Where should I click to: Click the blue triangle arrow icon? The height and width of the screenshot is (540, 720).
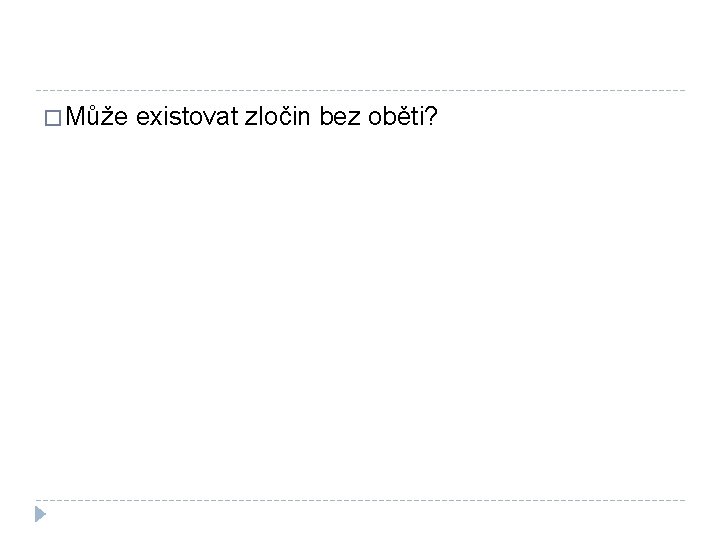click(40, 515)
